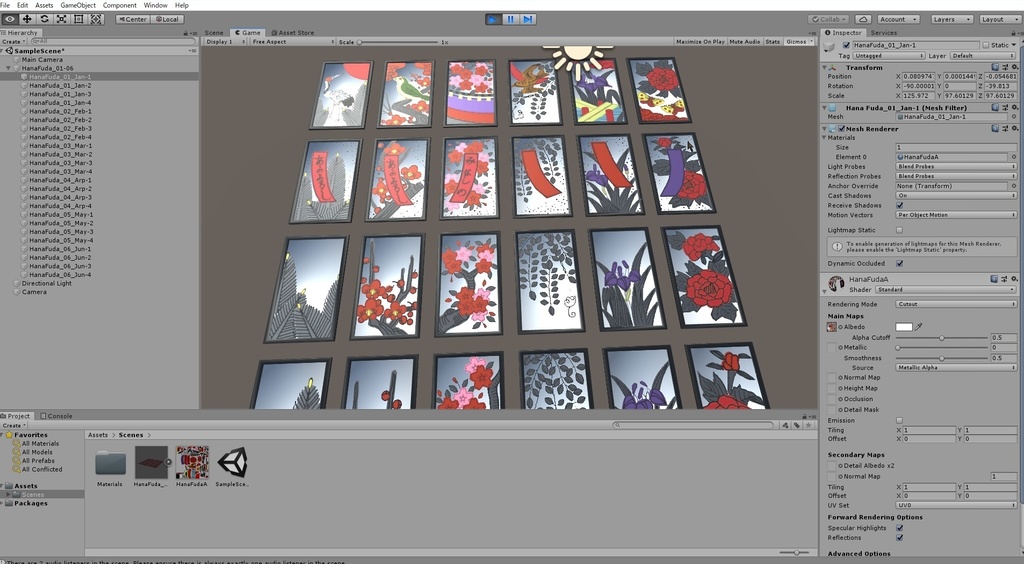Click the Play button
Image resolution: width=1024 pixels, height=564 pixels.
493,20
